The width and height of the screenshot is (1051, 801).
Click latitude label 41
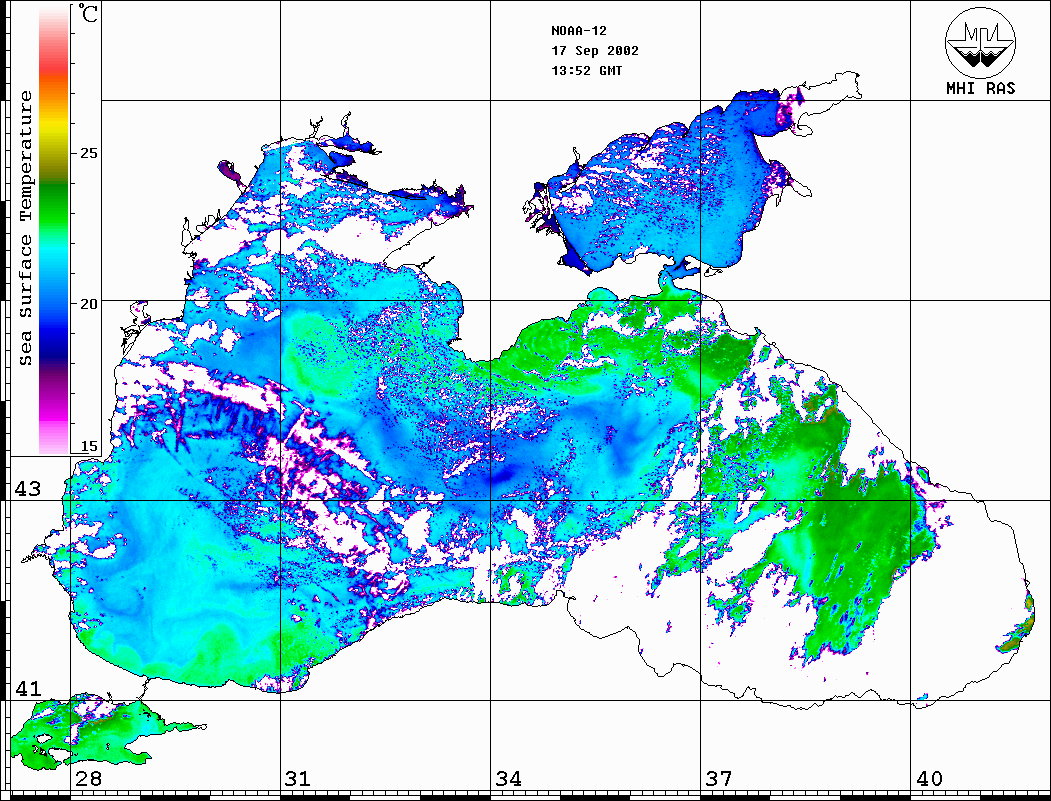27,688
